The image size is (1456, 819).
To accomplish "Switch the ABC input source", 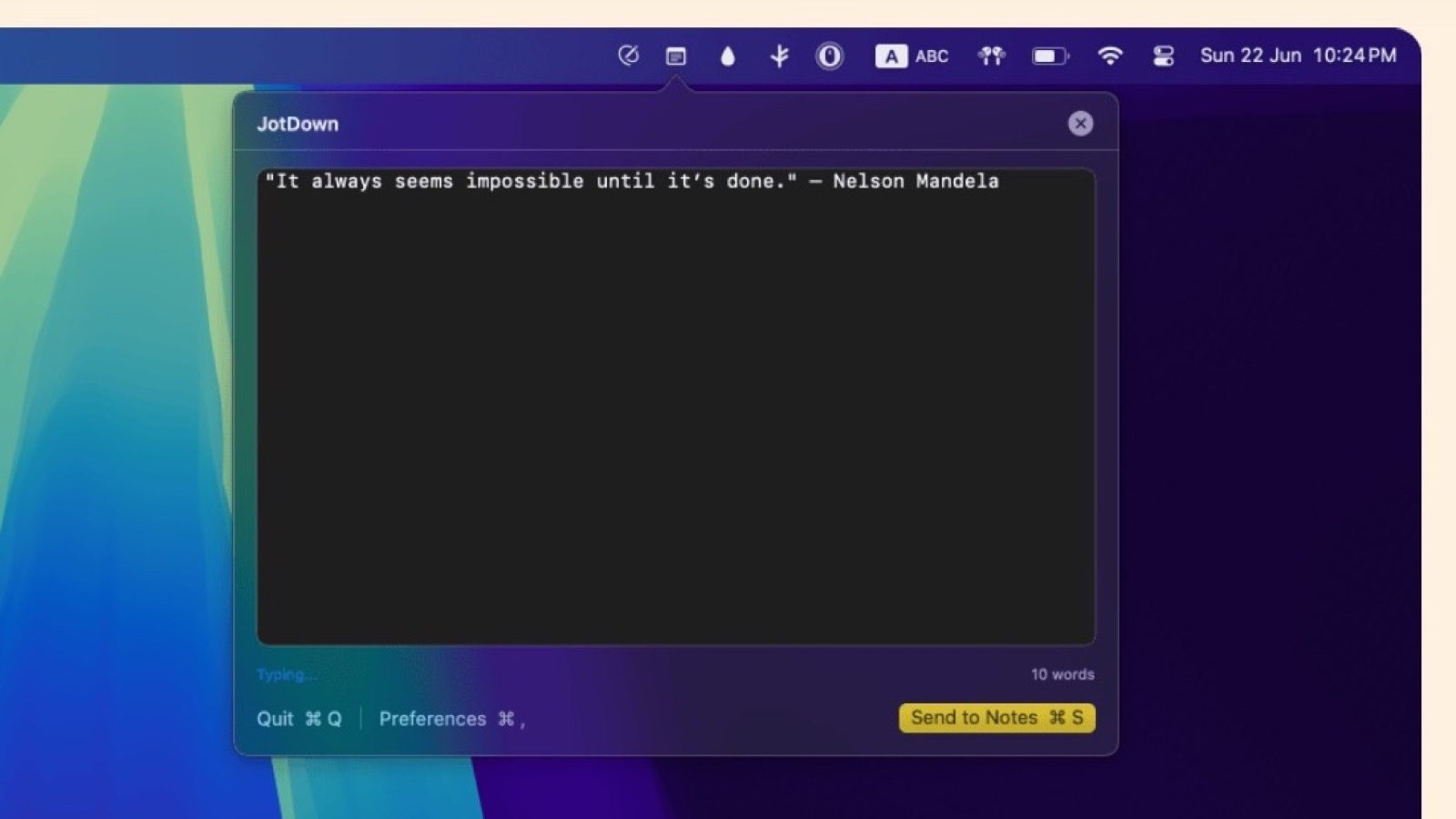I will [912, 56].
